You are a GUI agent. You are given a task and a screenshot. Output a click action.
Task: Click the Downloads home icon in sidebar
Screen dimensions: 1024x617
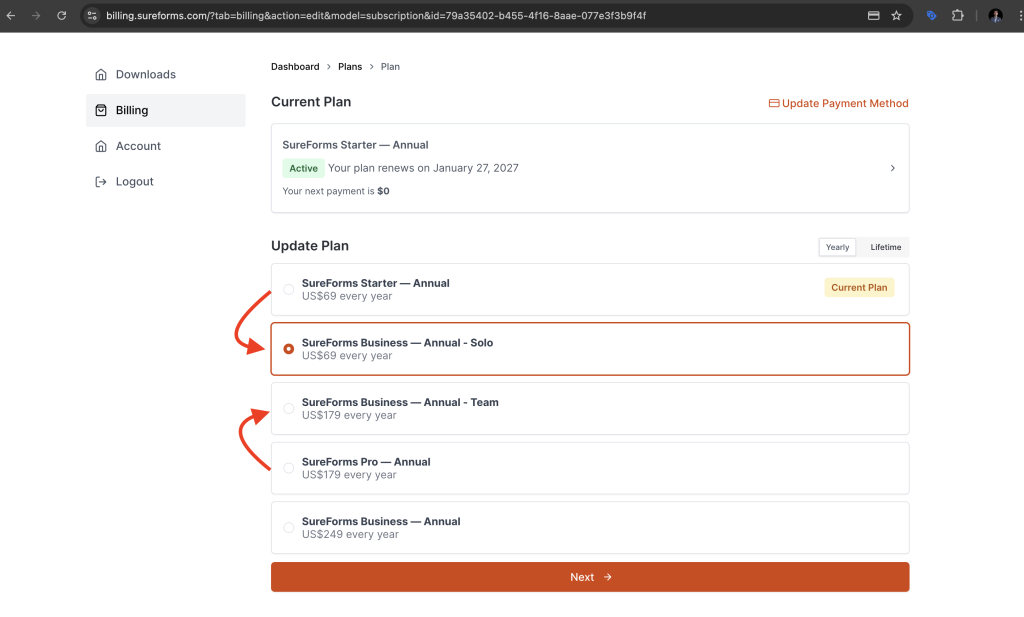click(x=101, y=75)
